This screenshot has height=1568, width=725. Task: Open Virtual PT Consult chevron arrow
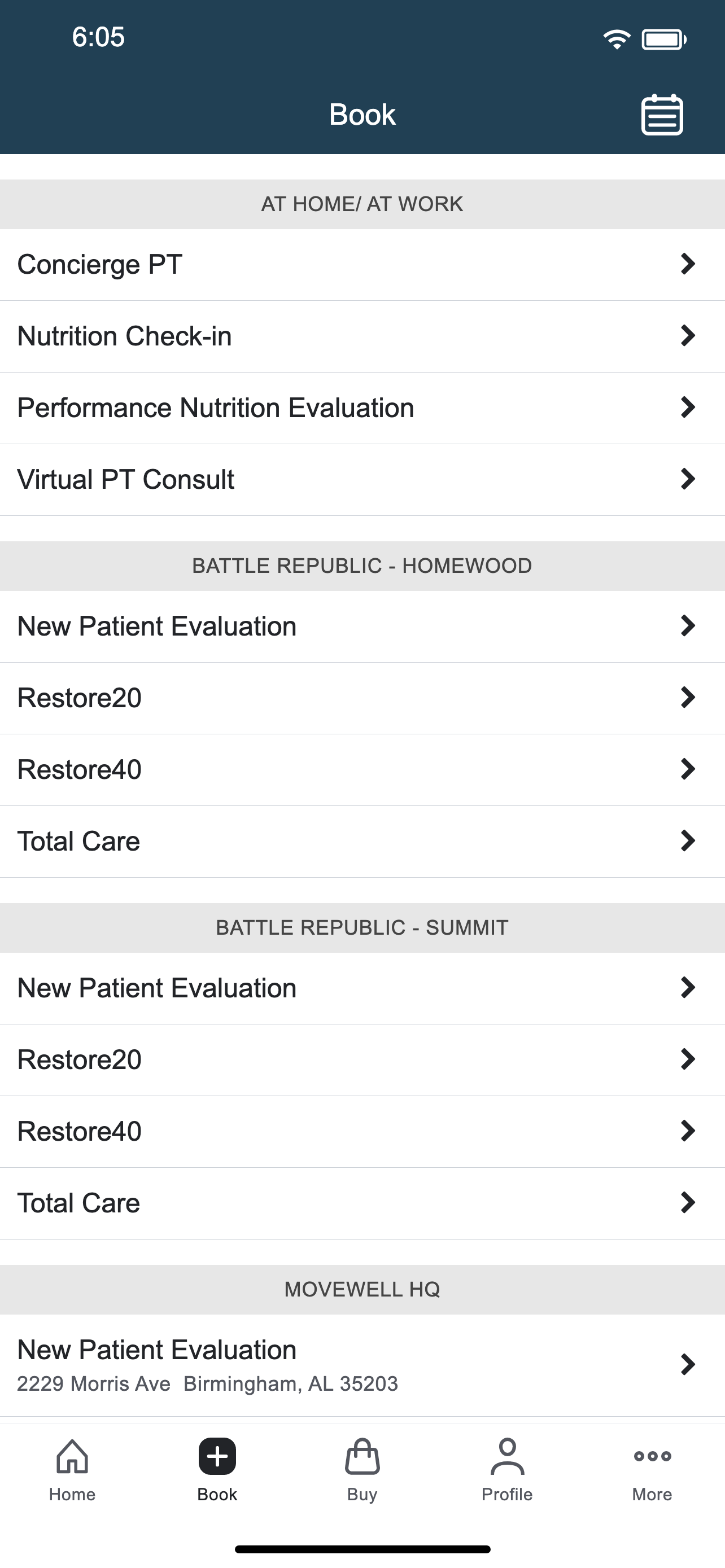pyautogui.click(x=688, y=479)
